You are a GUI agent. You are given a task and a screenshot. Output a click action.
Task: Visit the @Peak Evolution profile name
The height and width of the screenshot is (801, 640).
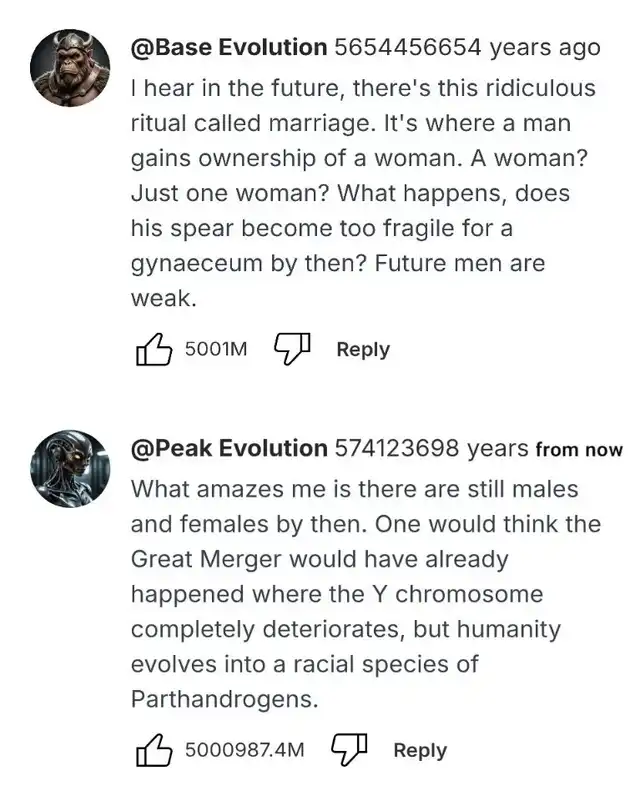(x=229, y=448)
